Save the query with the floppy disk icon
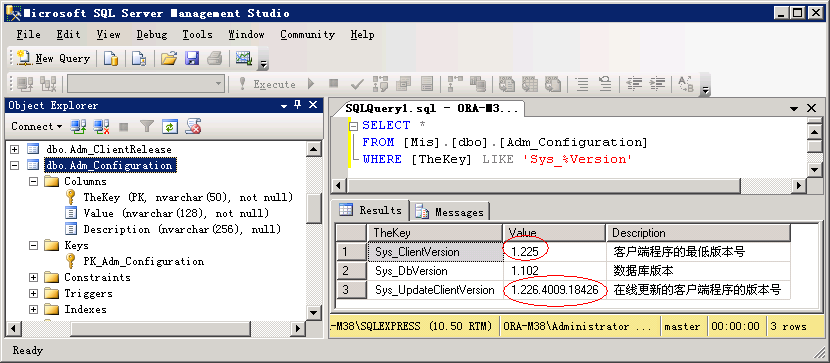This screenshot has width=830, height=363. click(x=191, y=58)
